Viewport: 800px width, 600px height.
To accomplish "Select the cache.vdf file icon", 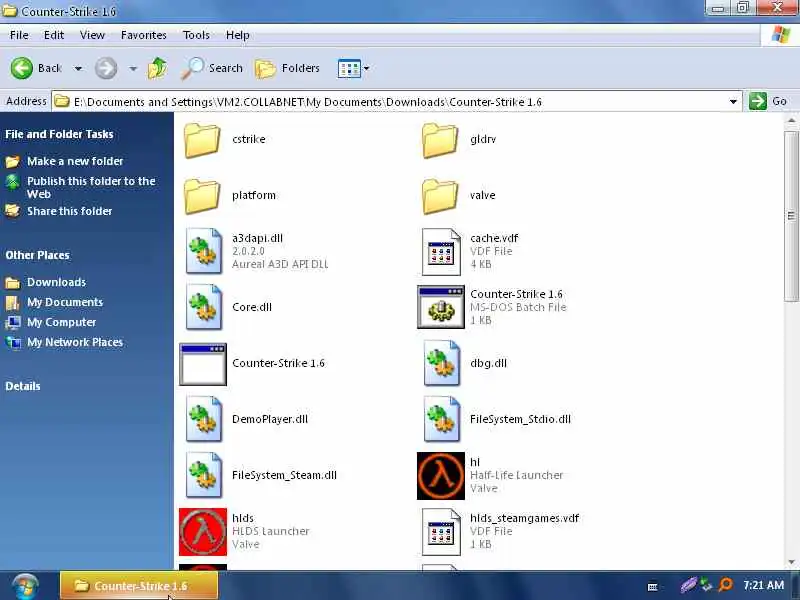I will 441,251.
